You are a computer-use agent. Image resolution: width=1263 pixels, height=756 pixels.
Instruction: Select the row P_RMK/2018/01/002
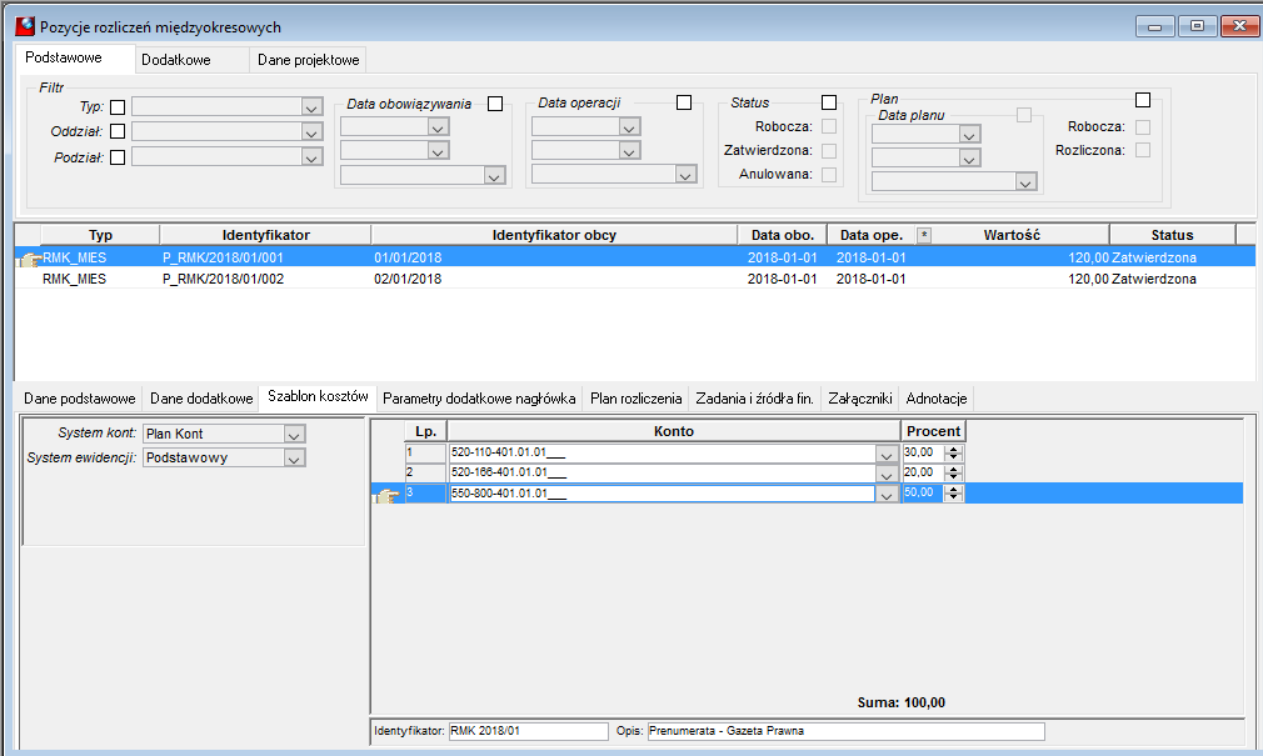pyautogui.click(x=635, y=279)
